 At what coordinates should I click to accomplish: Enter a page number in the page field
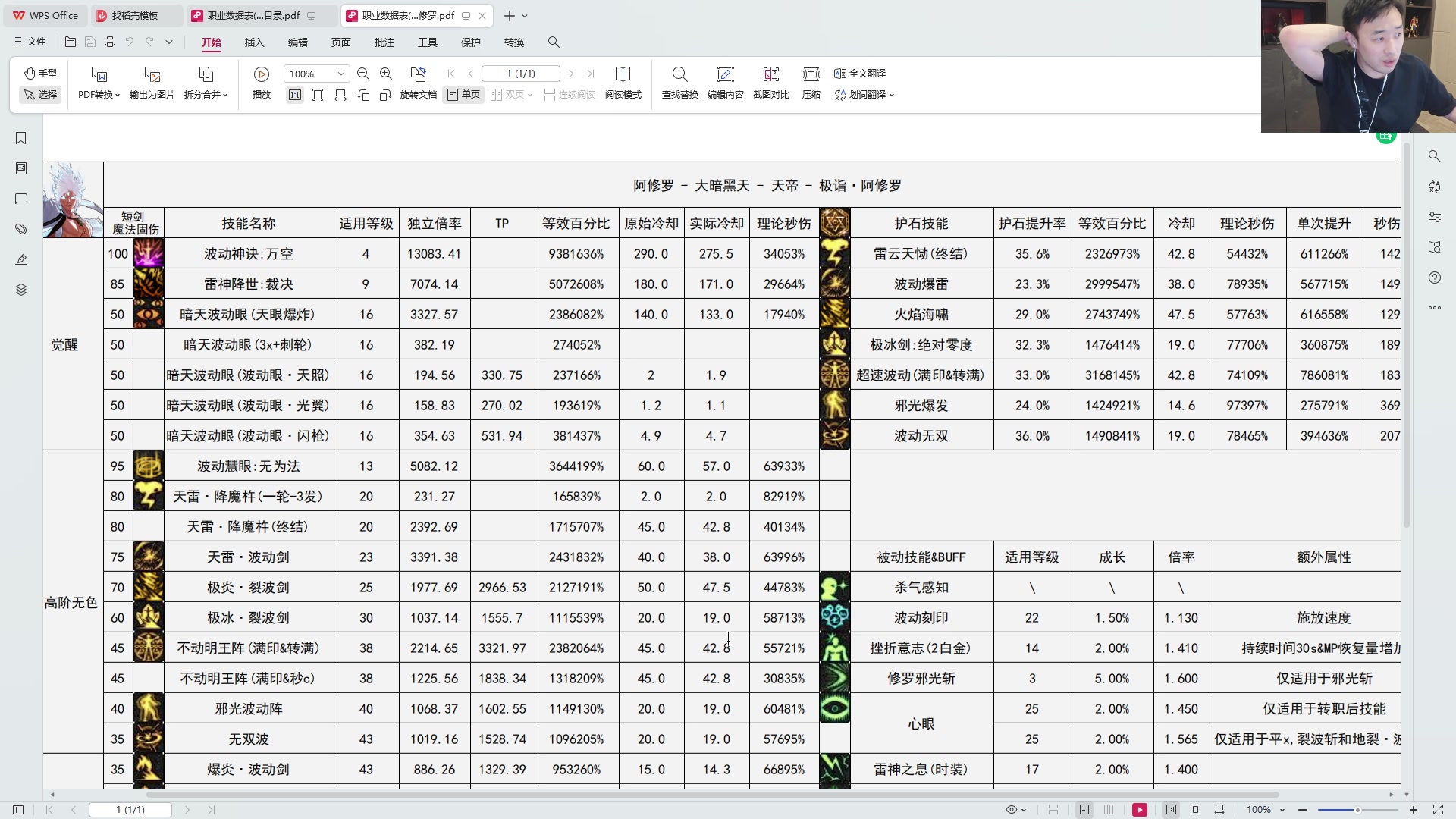tap(520, 74)
